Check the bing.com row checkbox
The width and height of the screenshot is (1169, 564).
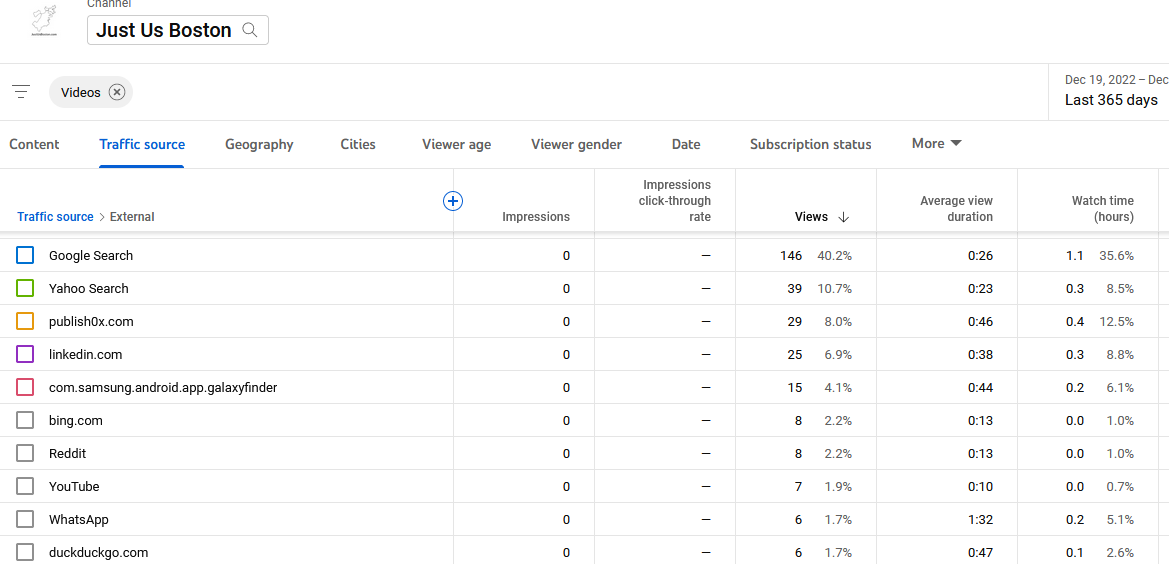tap(25, 420)
